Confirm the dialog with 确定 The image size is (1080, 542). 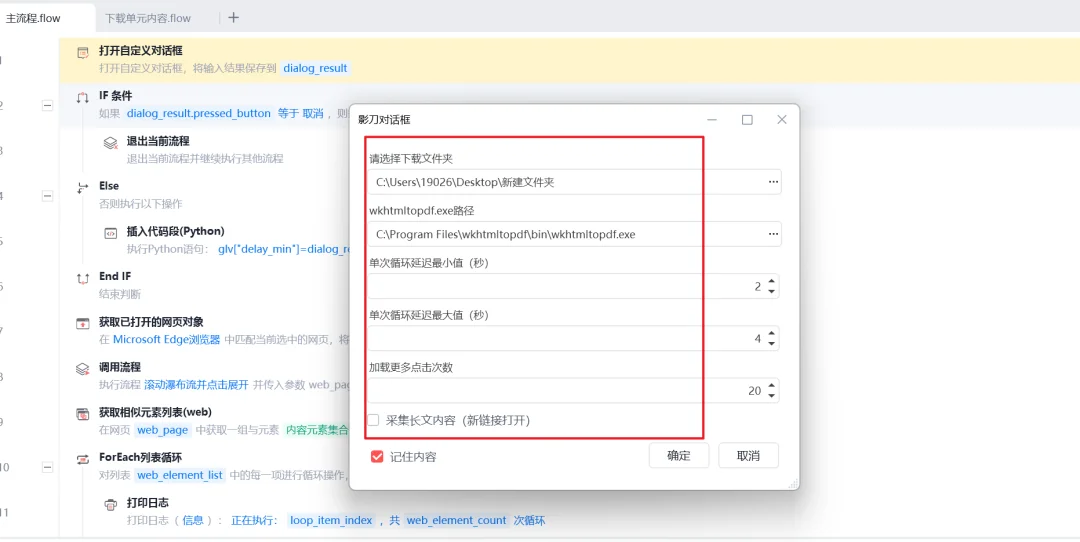678,455
